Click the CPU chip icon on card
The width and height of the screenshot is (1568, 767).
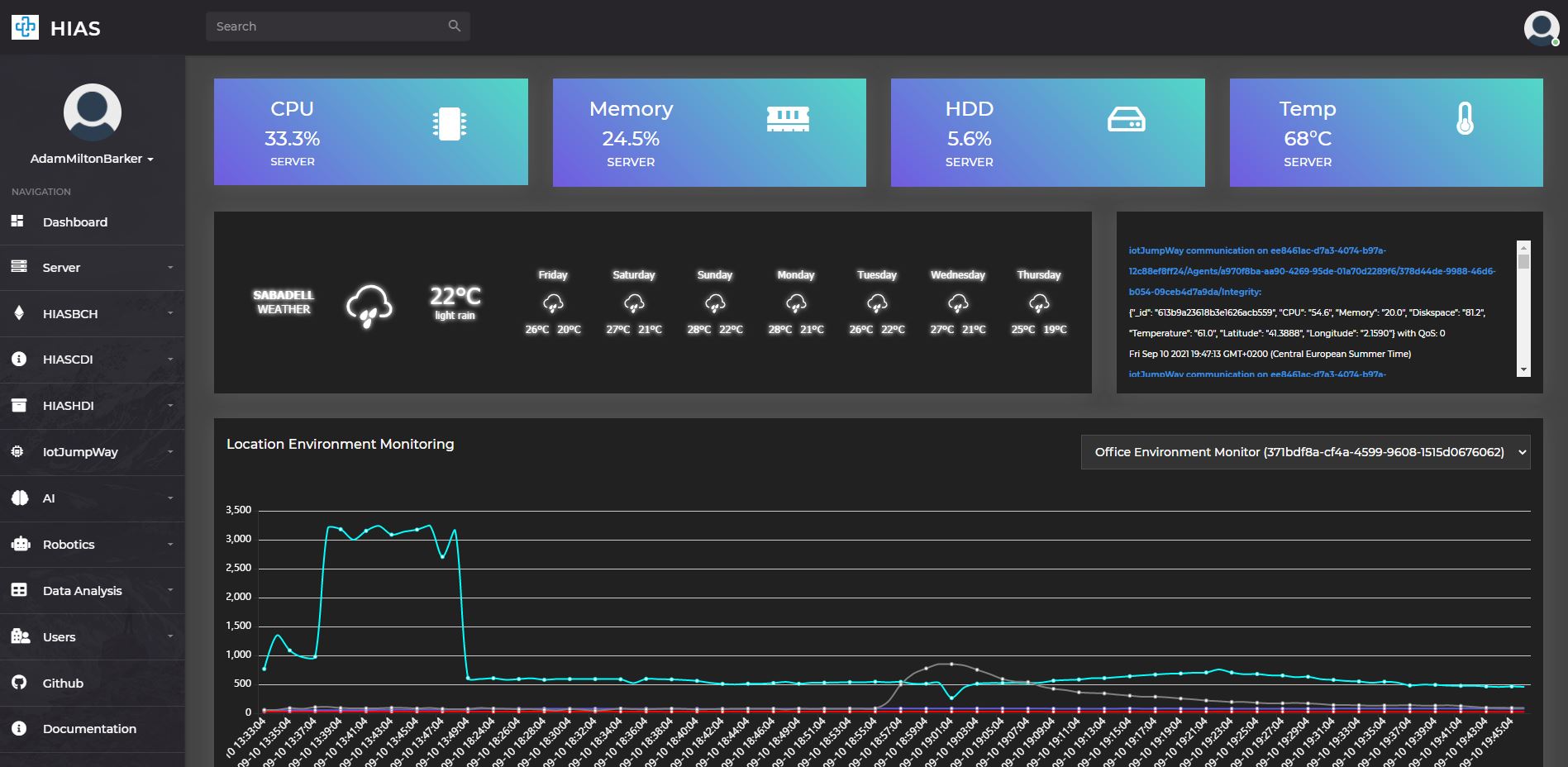pyautogui.click(x=450, y=124)
